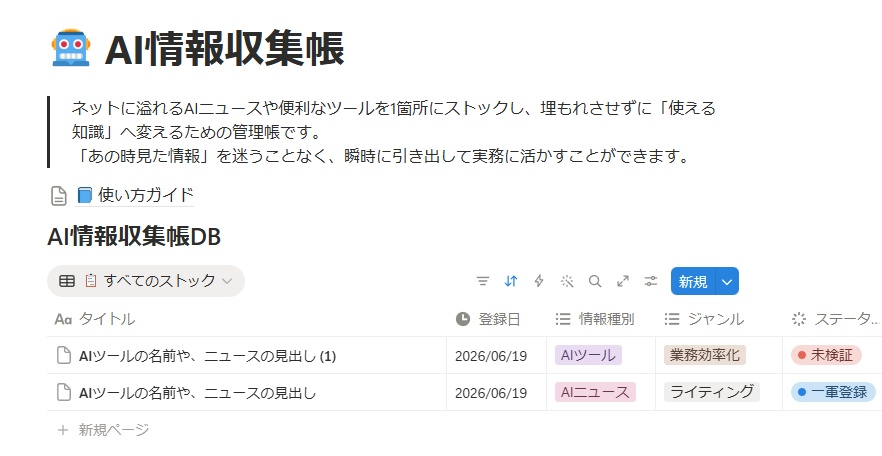
Task: Click the list icon in ジャンル header
Action: [x=672, y=319]
